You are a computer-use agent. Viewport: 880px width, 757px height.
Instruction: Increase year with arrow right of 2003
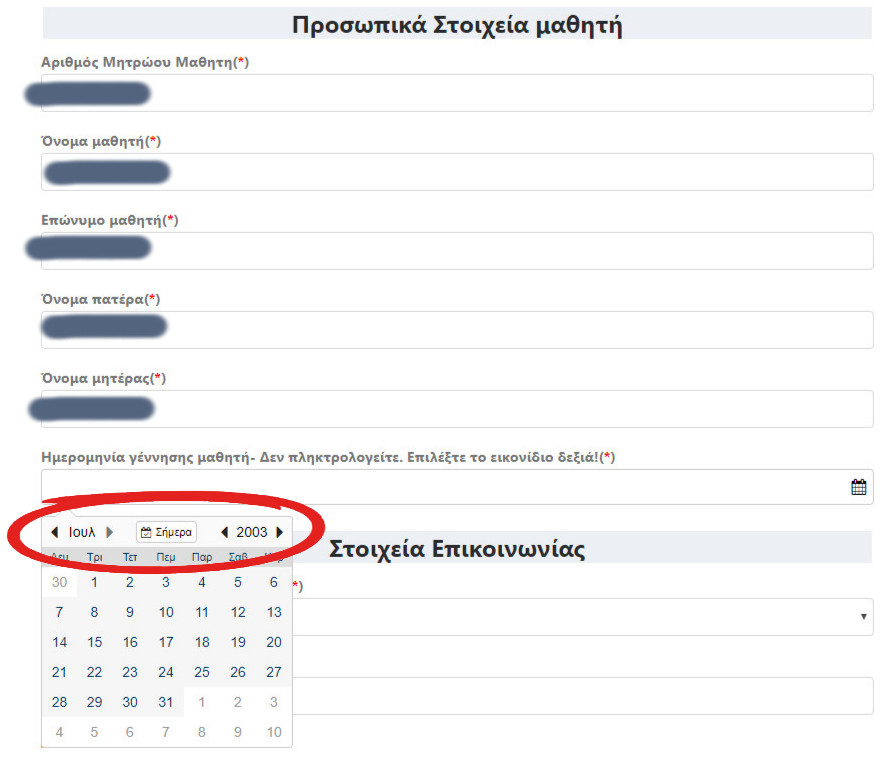pyautogui.click(x=280, y=532)
